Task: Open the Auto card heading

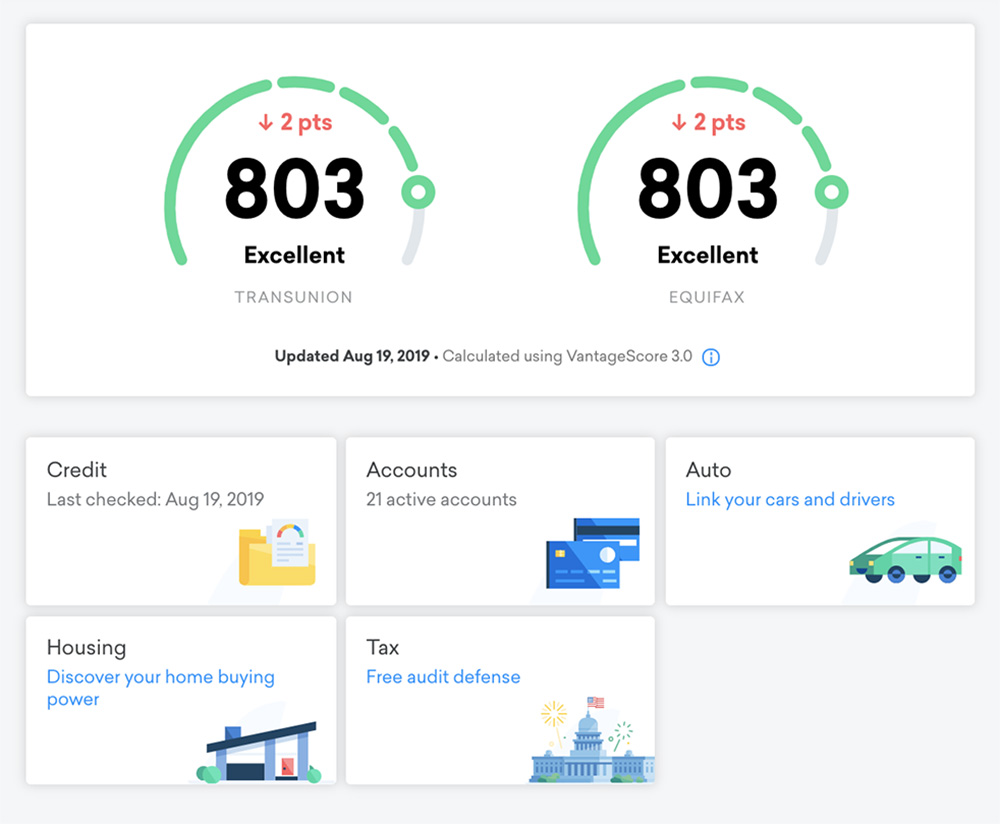Action: point(709,470)
